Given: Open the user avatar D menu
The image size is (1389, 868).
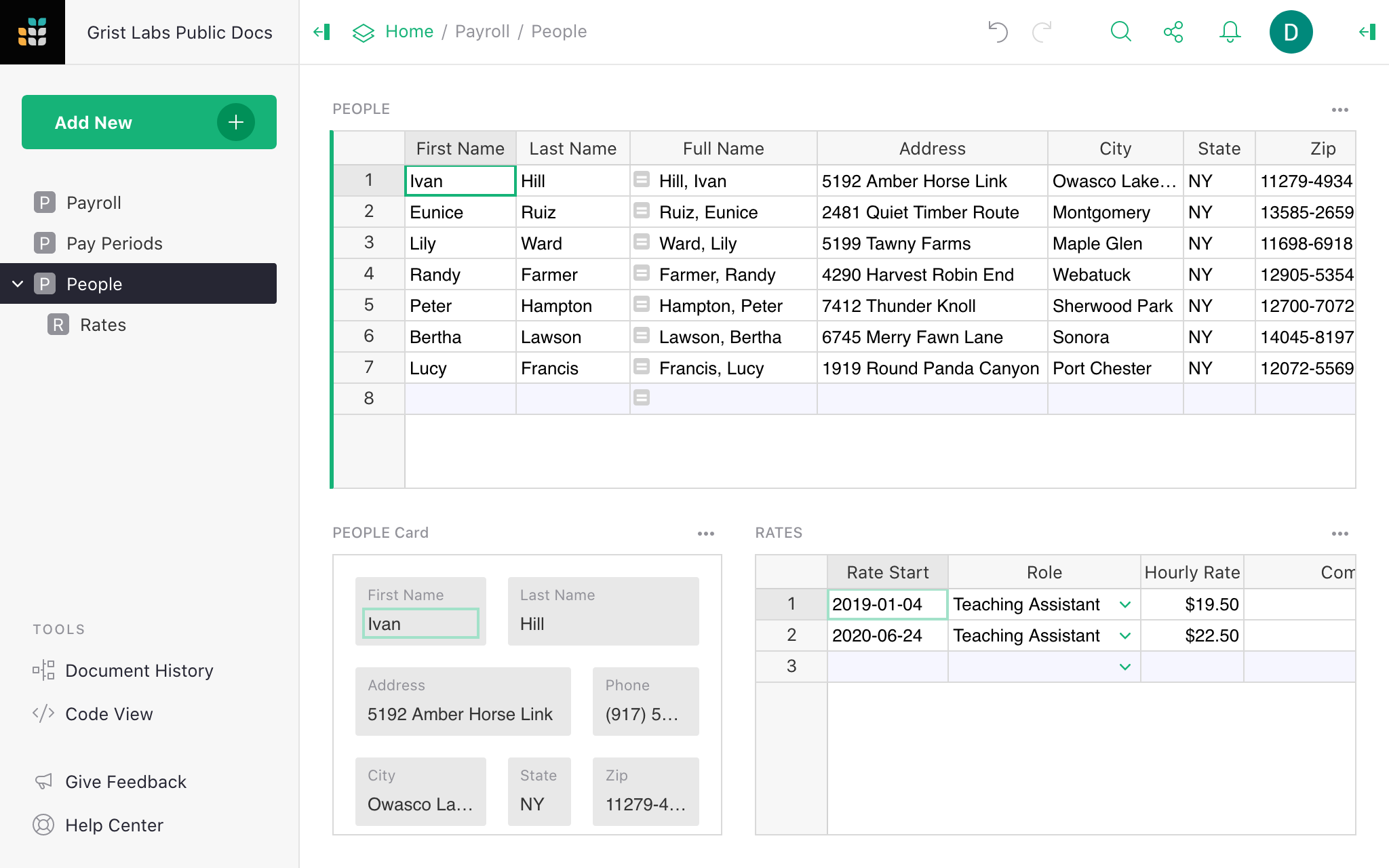Looking at the screenshot, I should click(1291, 32).
